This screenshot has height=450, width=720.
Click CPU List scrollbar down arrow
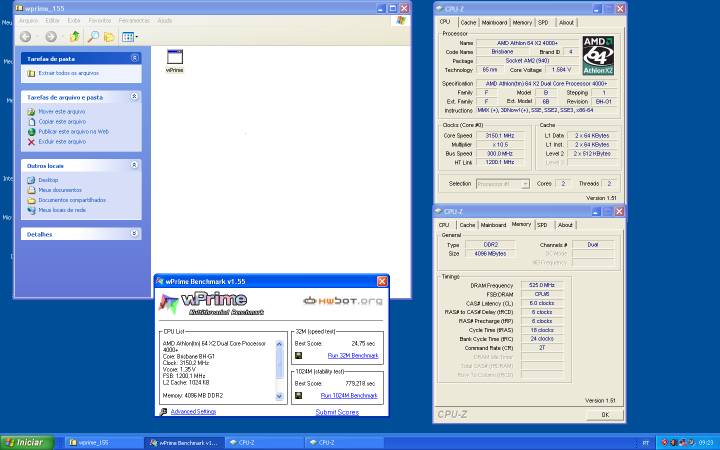[x=279, y=396]
